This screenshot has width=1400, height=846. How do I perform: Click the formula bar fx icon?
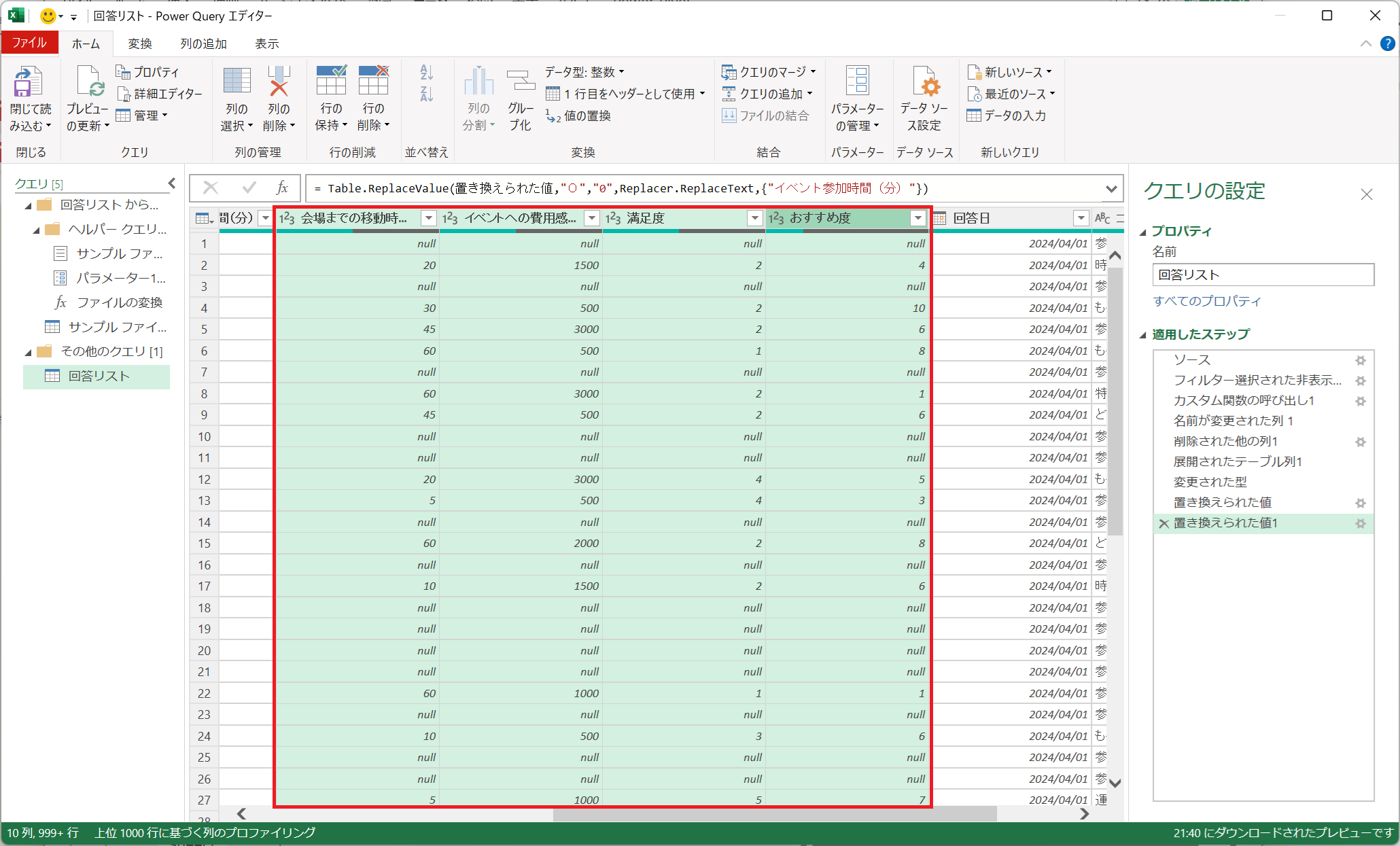tap(282, 188)
